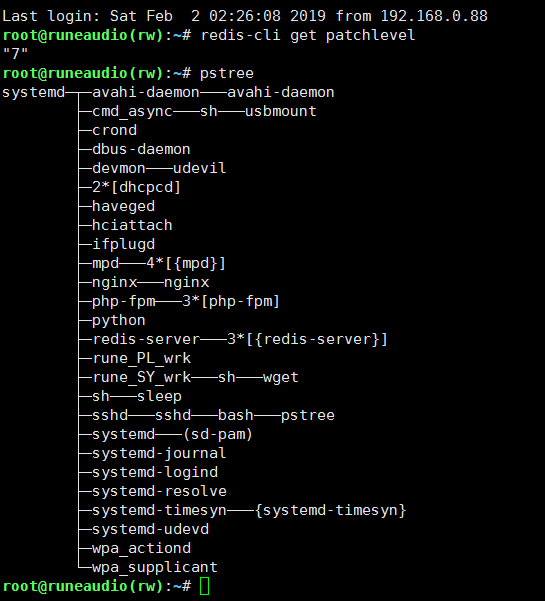
Task: Select the 2*[dhcpcd] entry
Action: point(136,187)
